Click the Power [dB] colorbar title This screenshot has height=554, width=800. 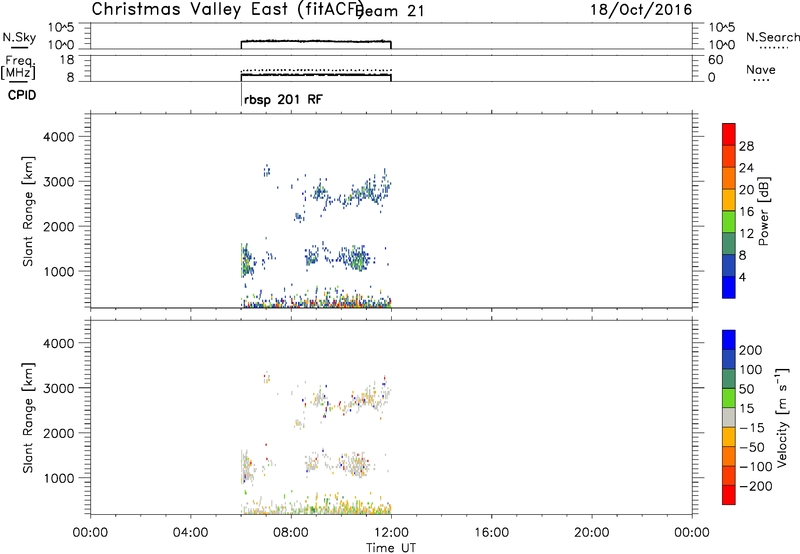click(x=764, y=211)
